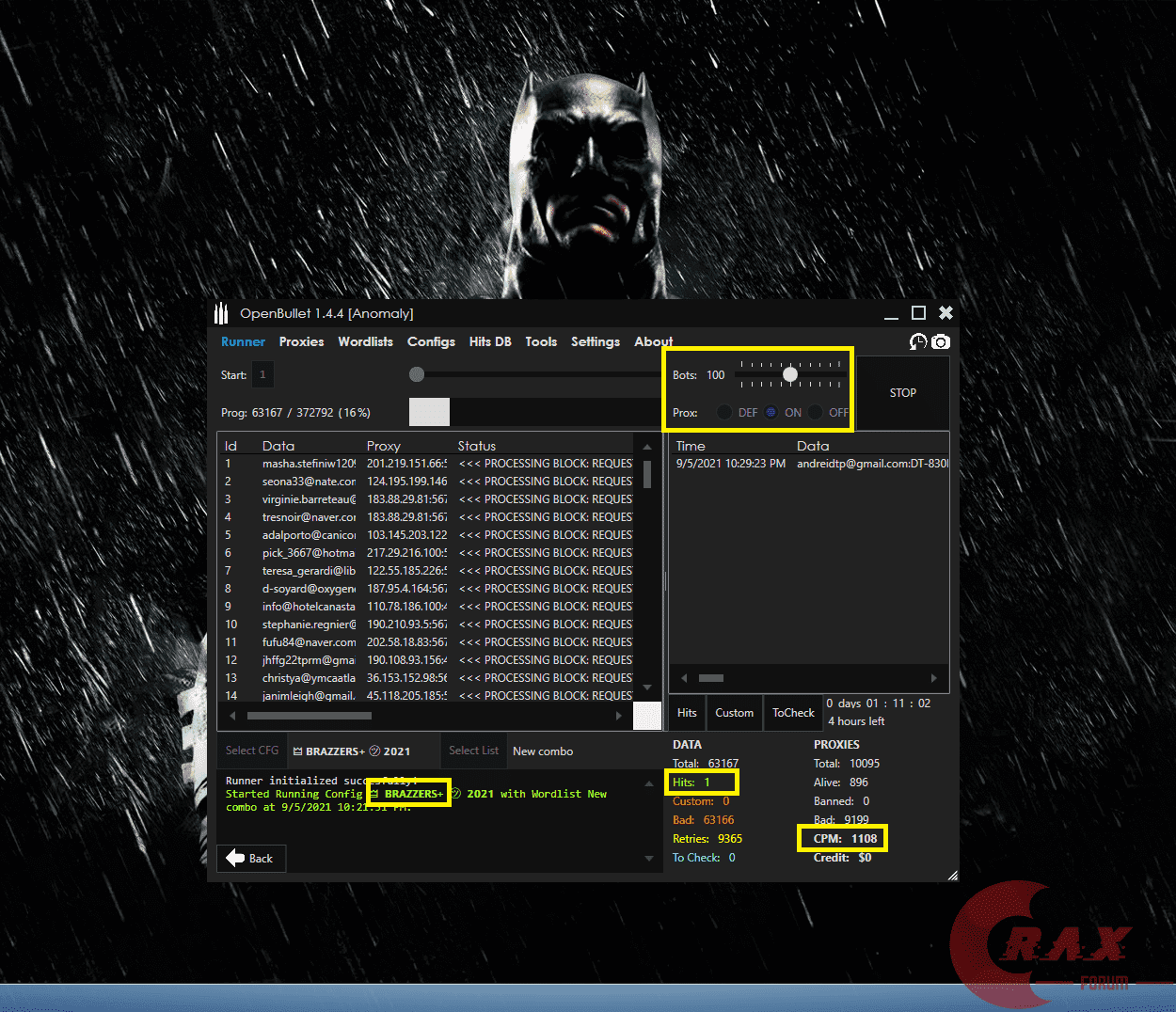Open the Proxies menu tab
The image size is (1176, 1012).
[x=301, y=341]
